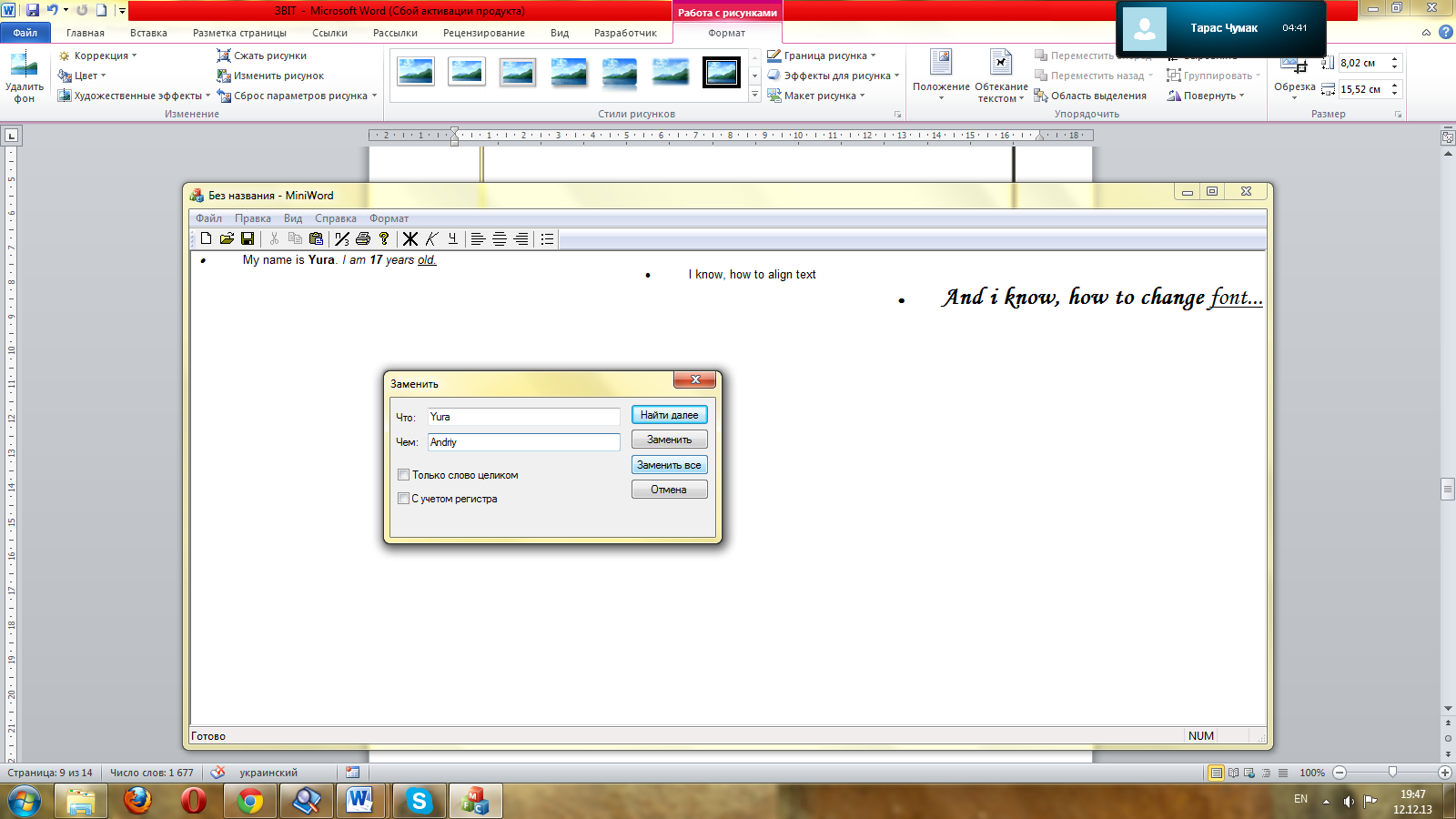This screenshot has width=1456, height=819.
Task: Open the 'Обтекание текстом' dropdown
Action: point(1001,76)
